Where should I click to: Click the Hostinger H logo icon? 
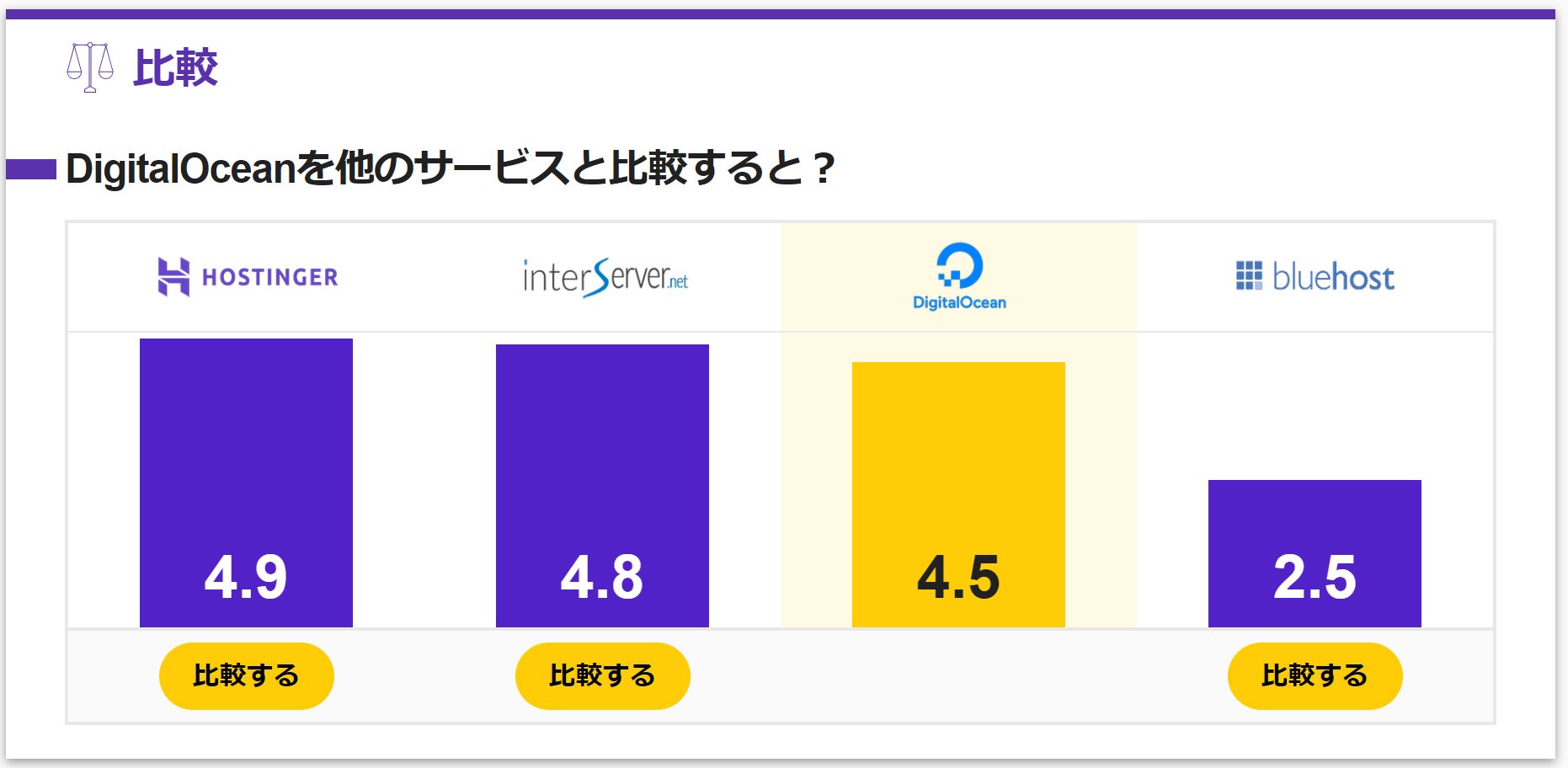click(173, 277)
